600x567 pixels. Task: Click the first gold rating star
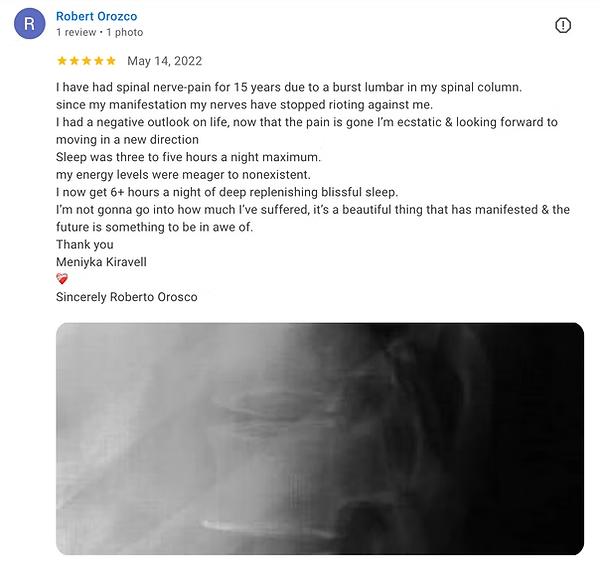[62, 61]
